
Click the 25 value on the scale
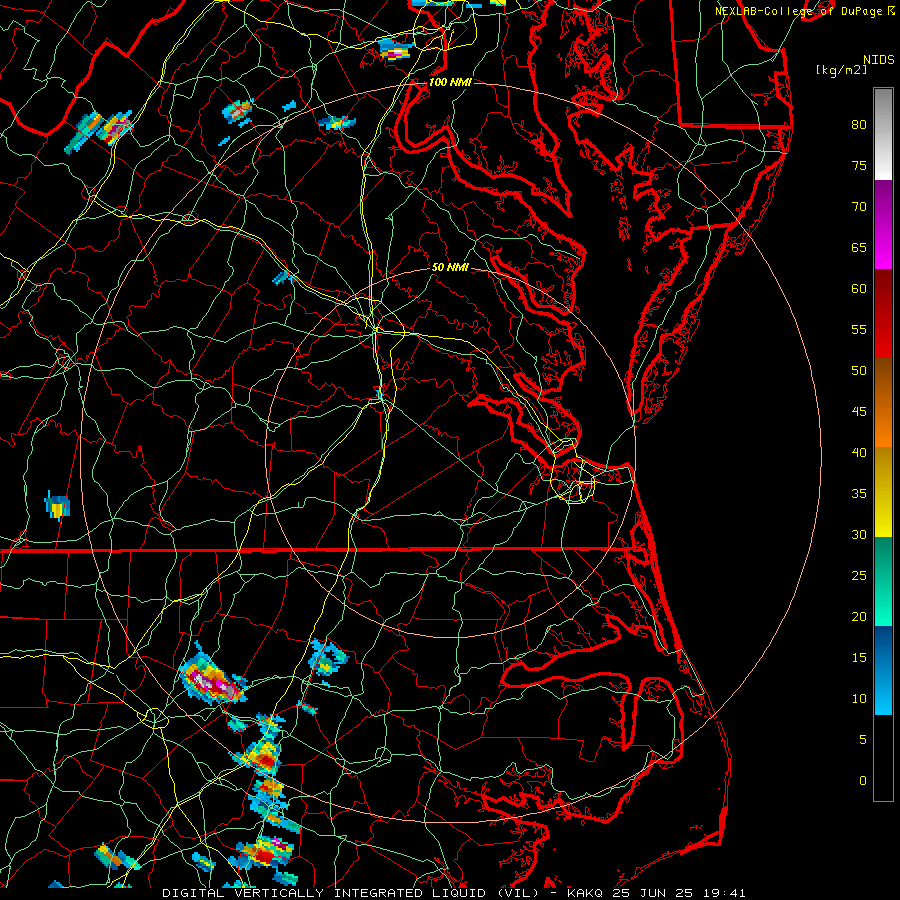tap(859, 576)
